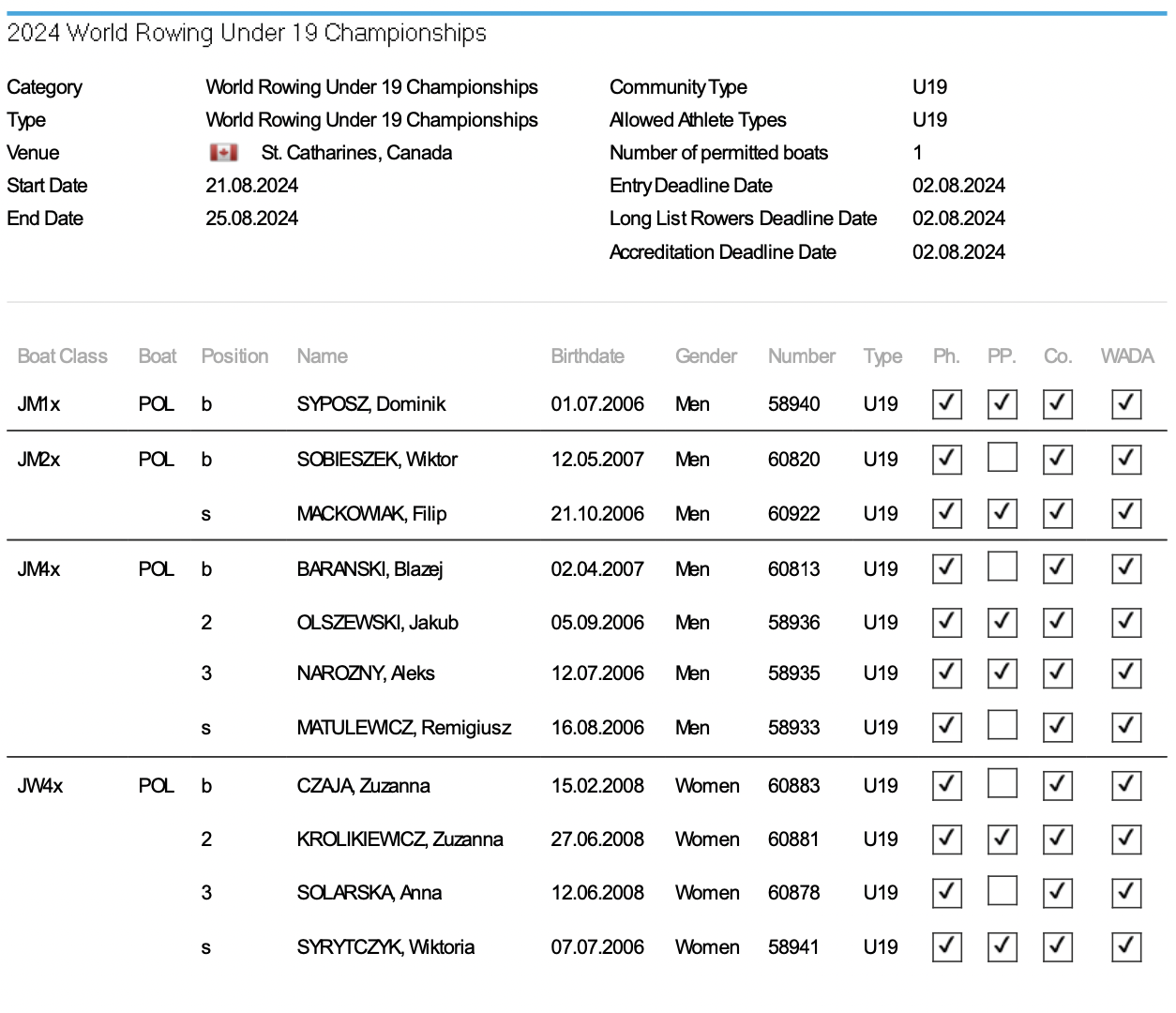Click the JM2x boat class cell
1176x1013 pixels.
pos(39,460)
